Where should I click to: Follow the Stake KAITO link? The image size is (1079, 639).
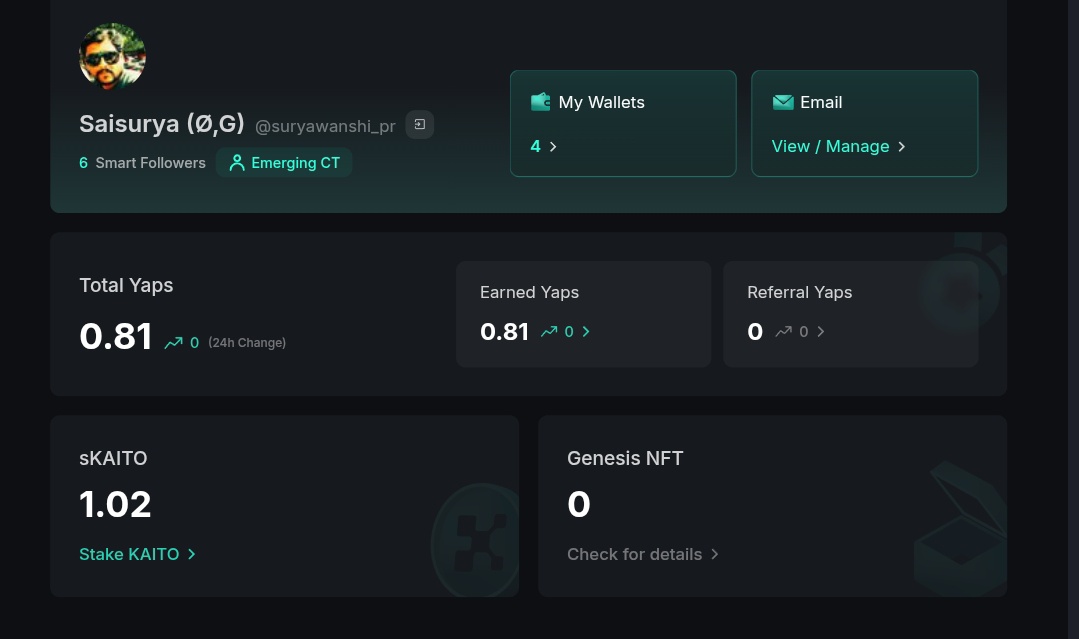point(129,554)
